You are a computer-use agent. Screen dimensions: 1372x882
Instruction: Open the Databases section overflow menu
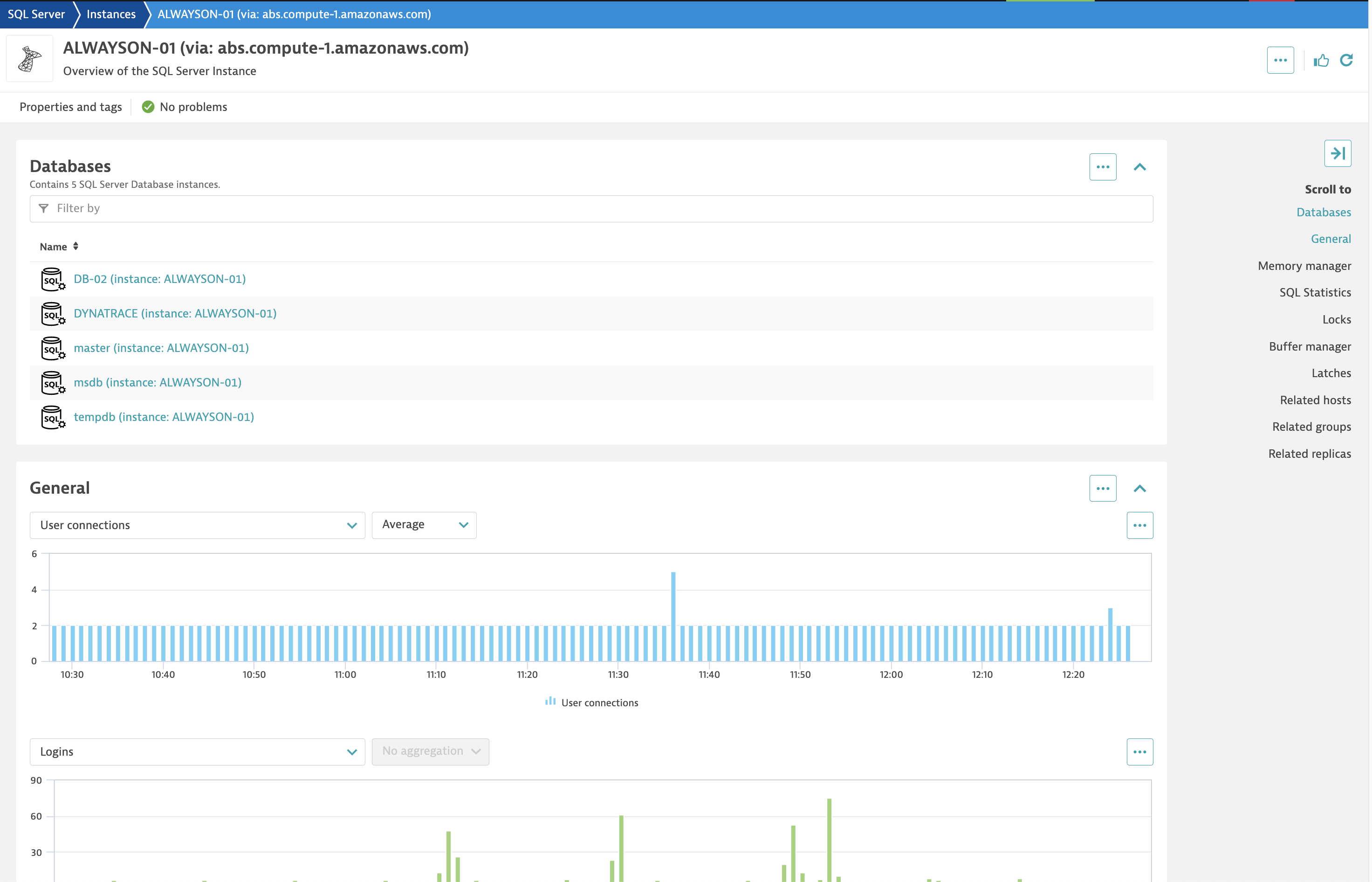(x=1102, y=166)
